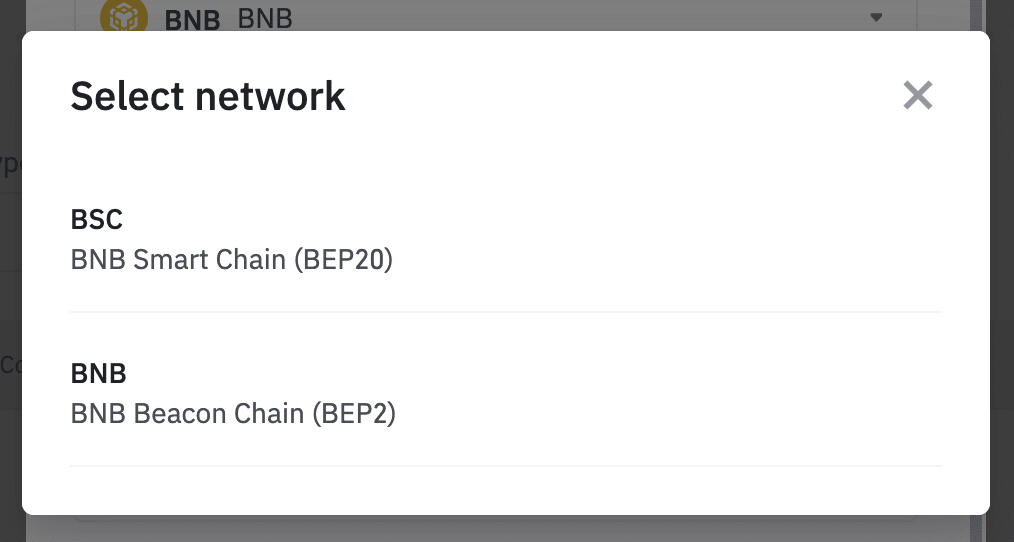Click the blank area under the network list
The image size is (1014, 542).
click(505, 490)
